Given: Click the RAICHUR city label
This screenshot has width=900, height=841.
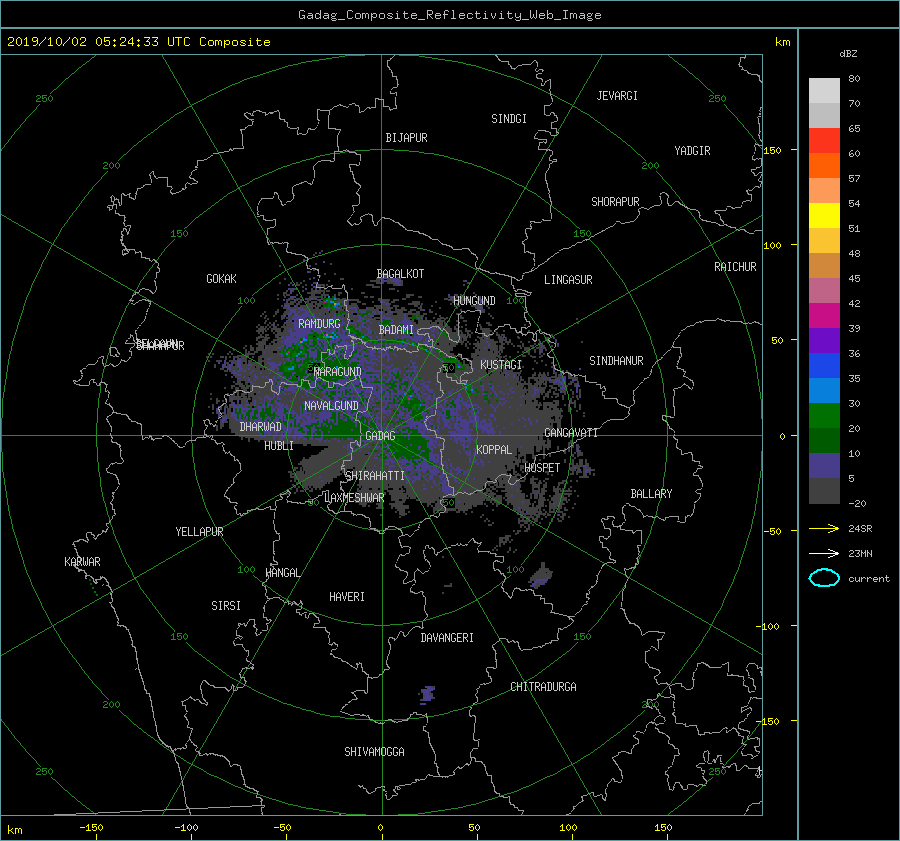Looking at the screenshot, I should pyautogui.click(x=735, y=267).
